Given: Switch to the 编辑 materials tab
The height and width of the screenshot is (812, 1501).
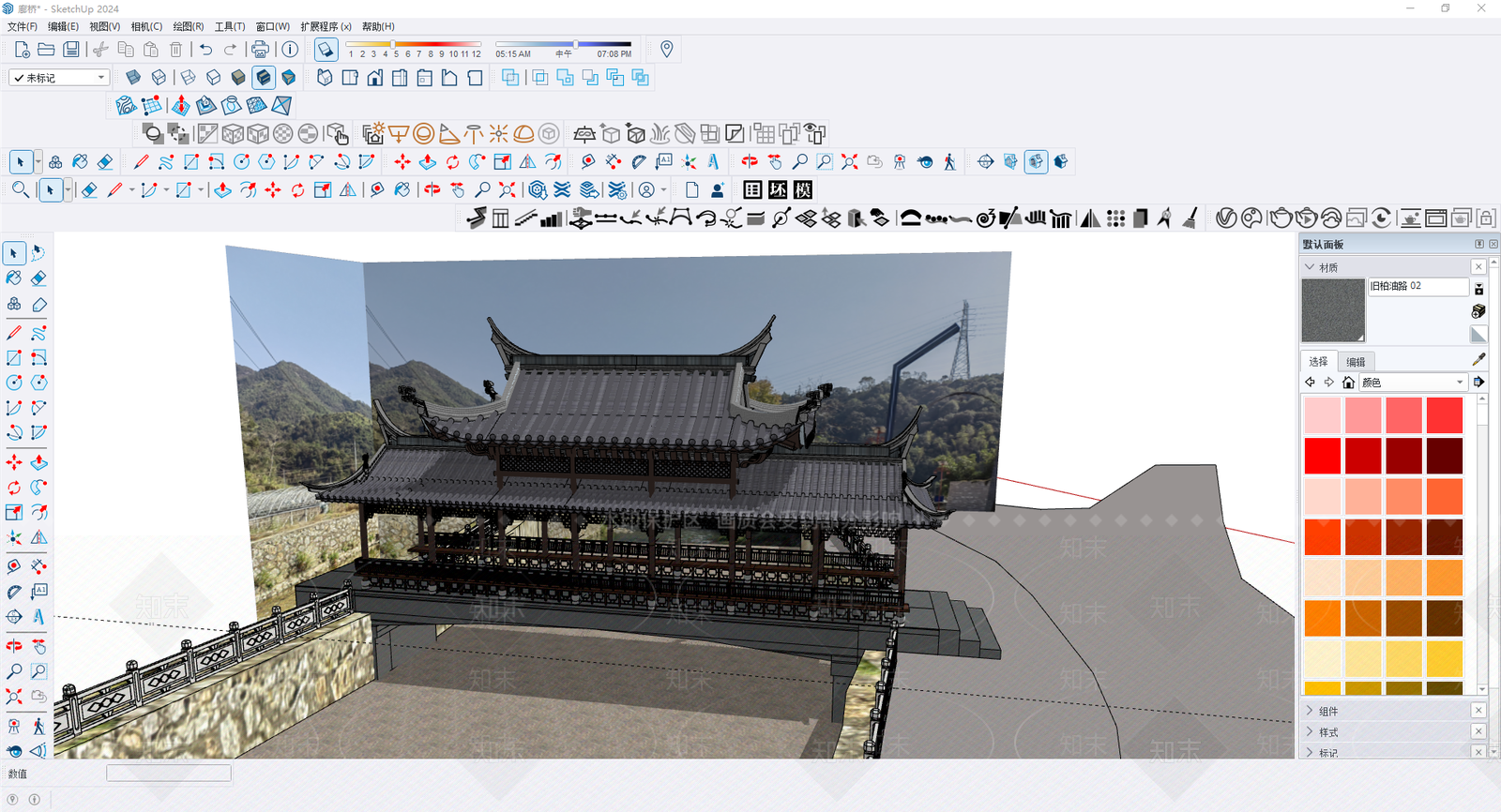Looking at the screenshot, I should click(x=1356, y=362).
